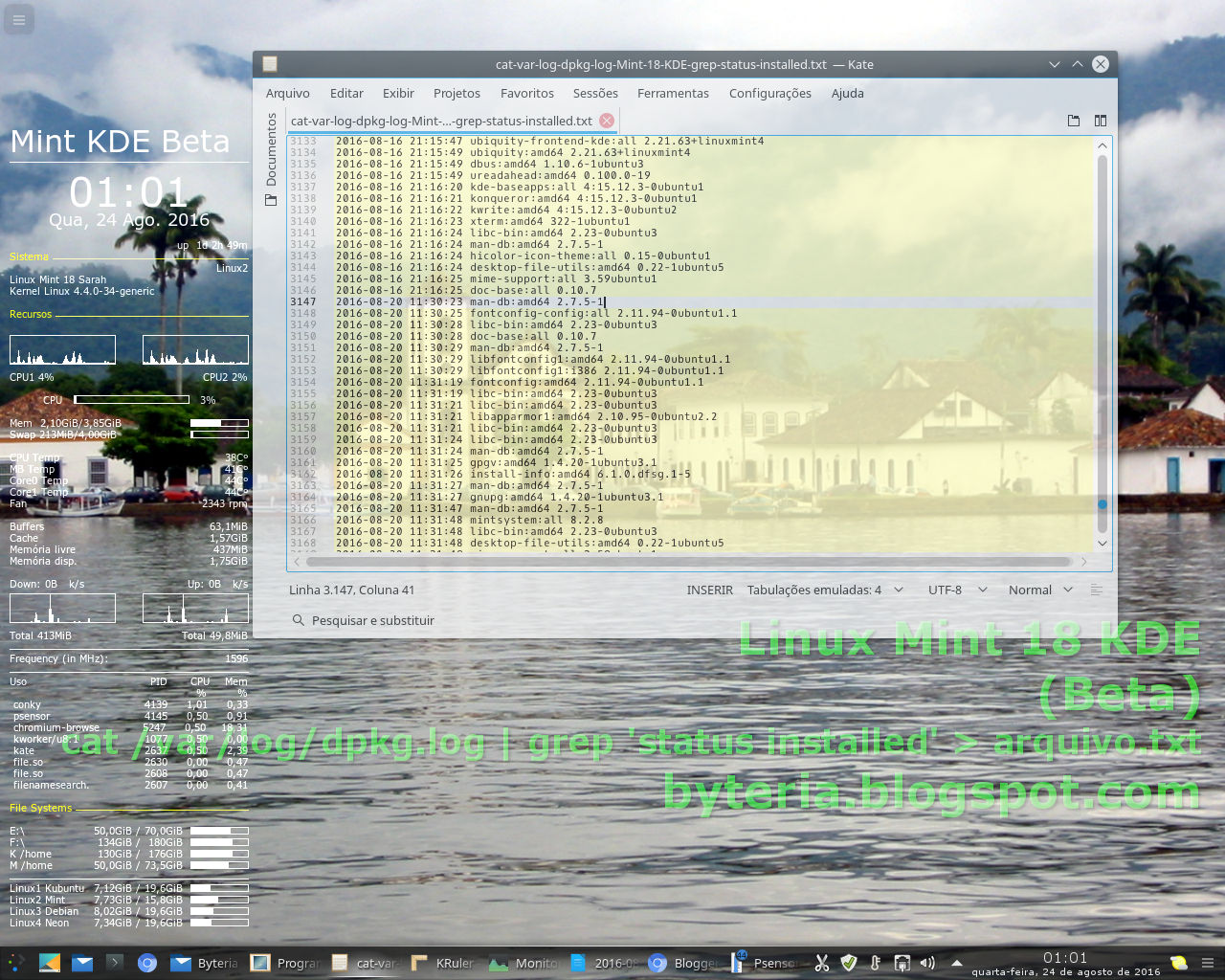Click the split view icon in tab bar

(1101, 121)
